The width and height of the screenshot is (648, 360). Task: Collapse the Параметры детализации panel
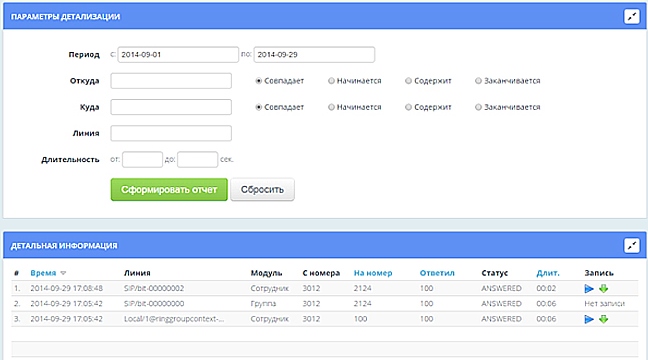click(x=631, y=17)
